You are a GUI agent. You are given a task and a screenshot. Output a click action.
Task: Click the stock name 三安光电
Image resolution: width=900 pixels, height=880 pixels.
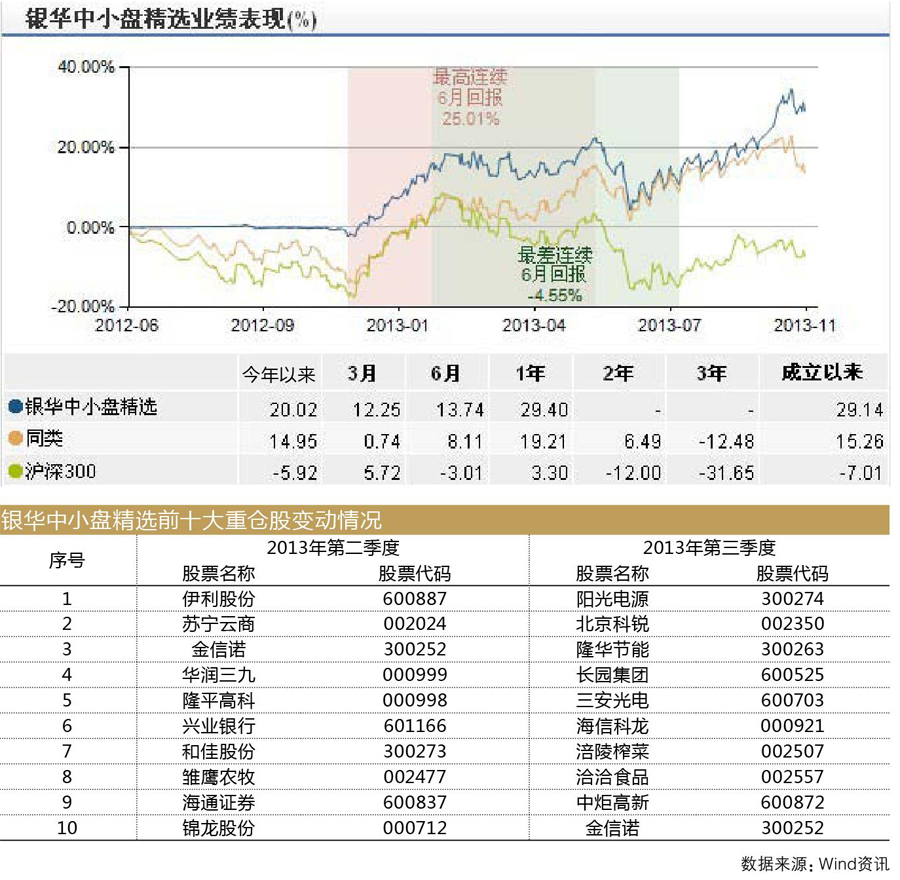click(x=612, y=700)
